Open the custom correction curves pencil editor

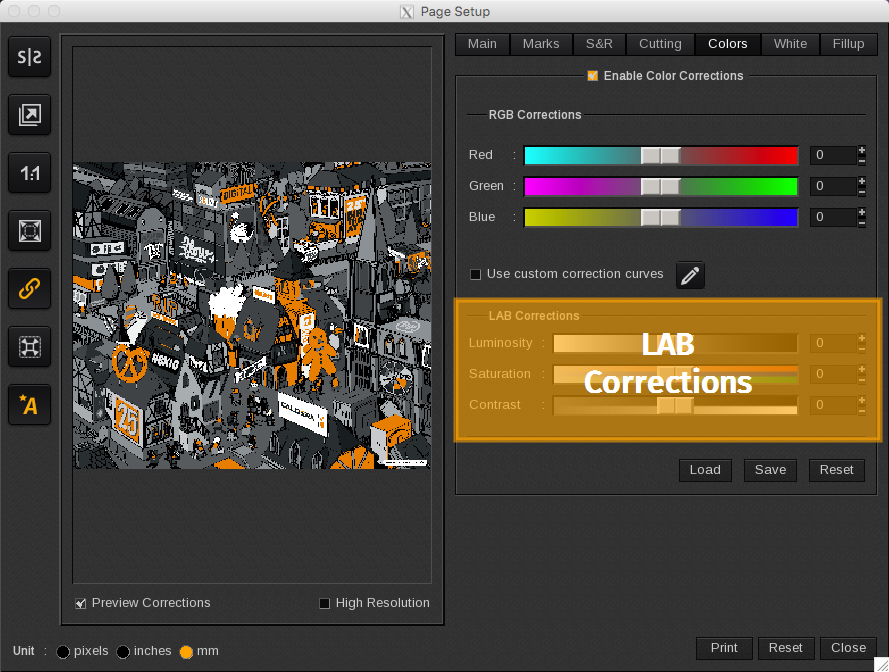click(x=689, y=275)
